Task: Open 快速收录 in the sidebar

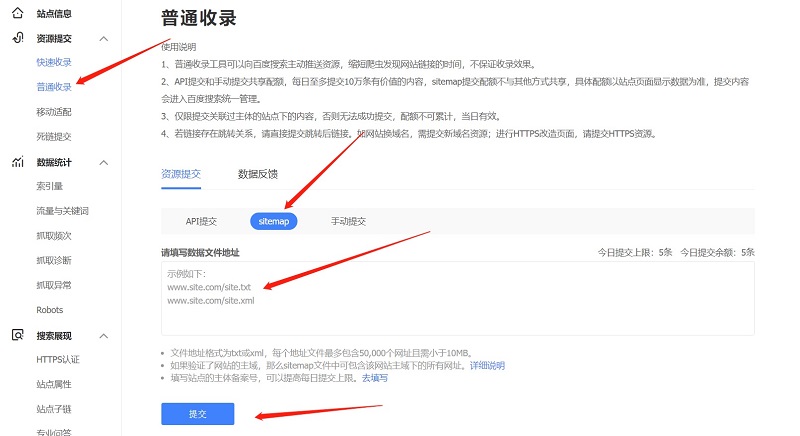Action: click(x=54, y=62)
